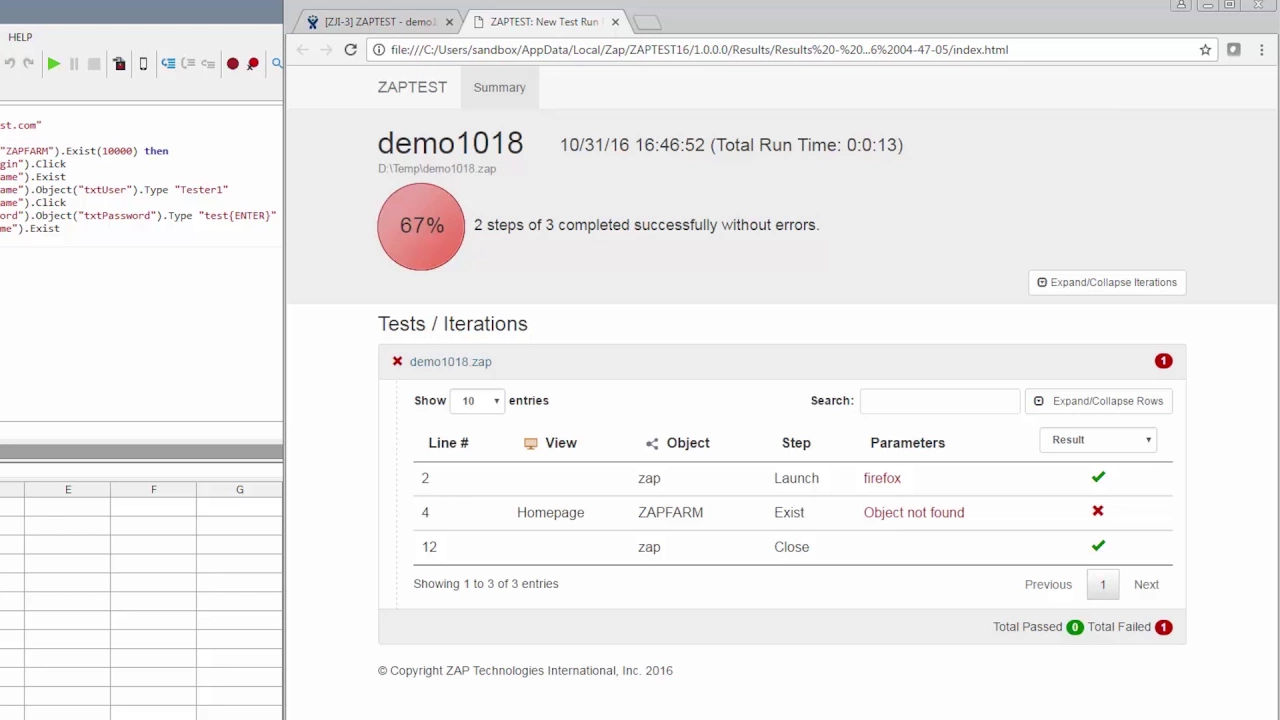Go back using the browser back arrow
The image size is (1280, 720).
302,49
